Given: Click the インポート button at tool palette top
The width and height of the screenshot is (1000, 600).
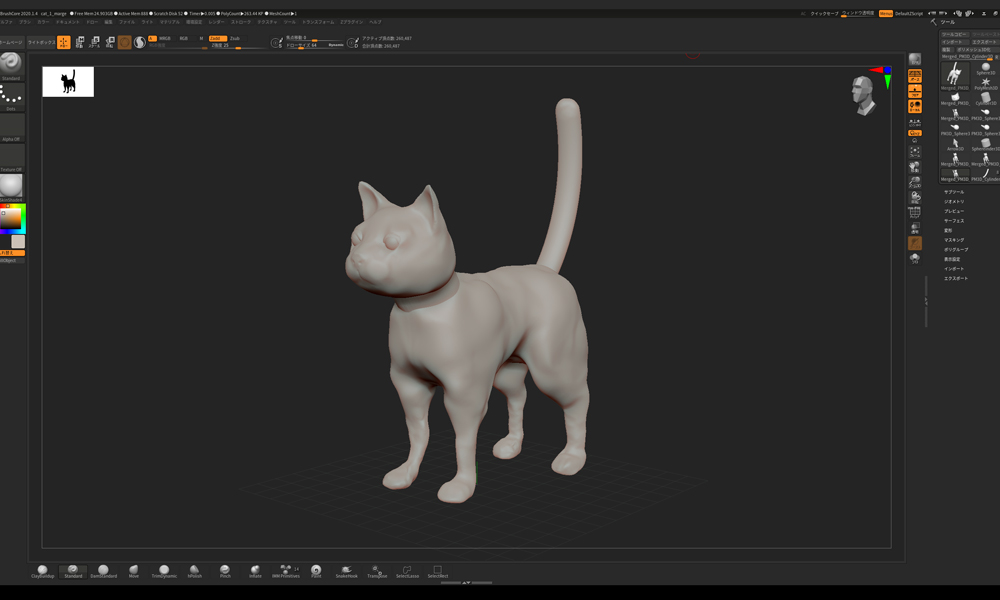Looking at the screenshot, I should [955, 42].
